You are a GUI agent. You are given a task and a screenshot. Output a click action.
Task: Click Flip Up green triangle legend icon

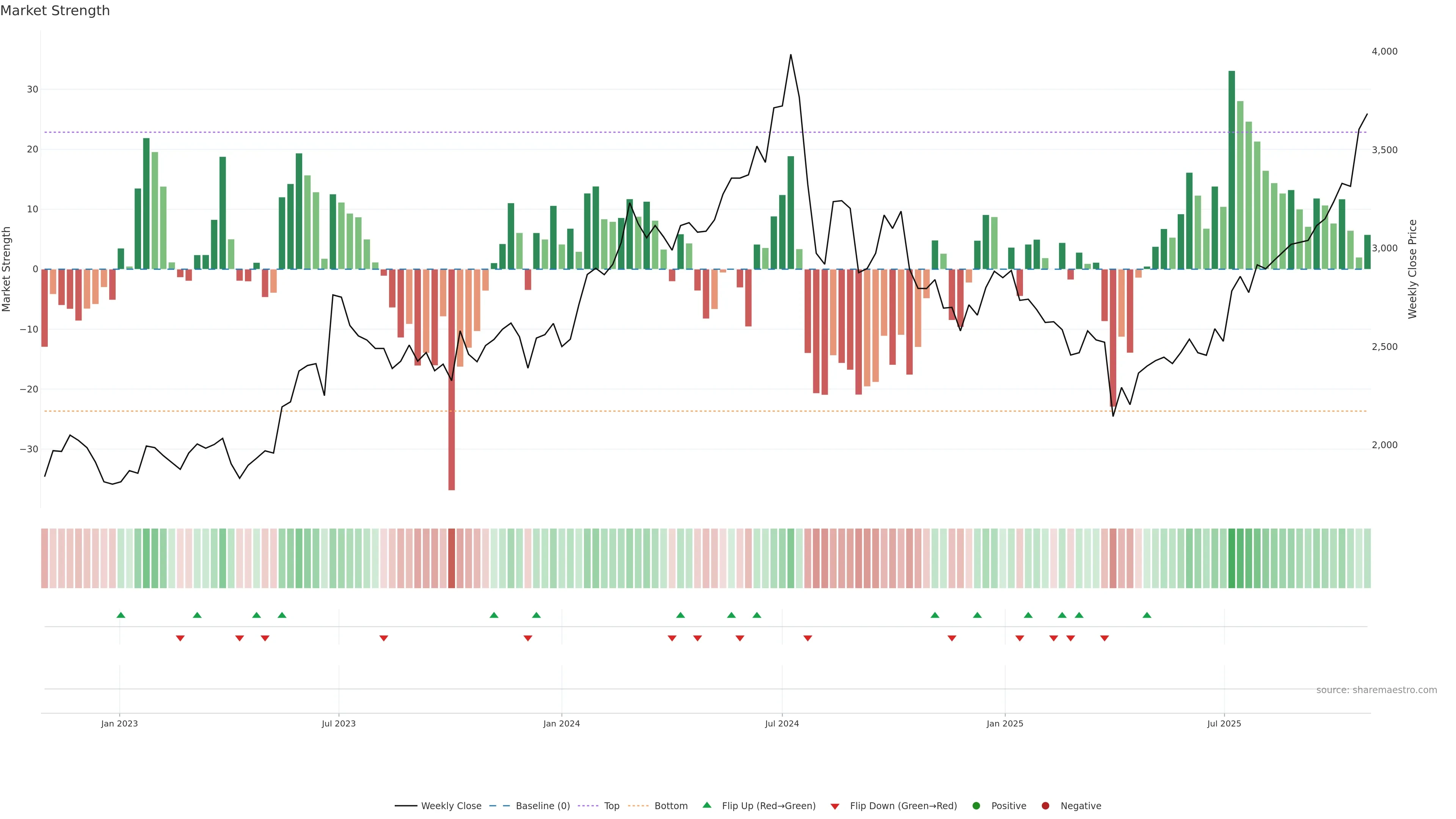pos(706,805)
